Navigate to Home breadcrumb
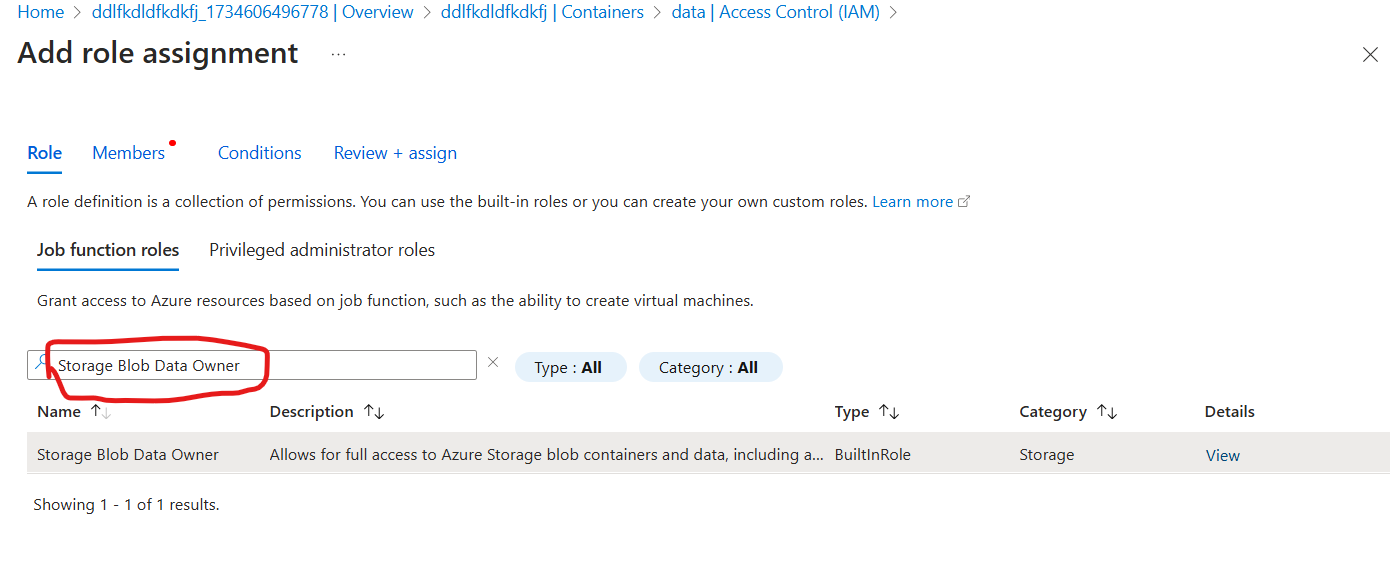 [x=40, y=12]
